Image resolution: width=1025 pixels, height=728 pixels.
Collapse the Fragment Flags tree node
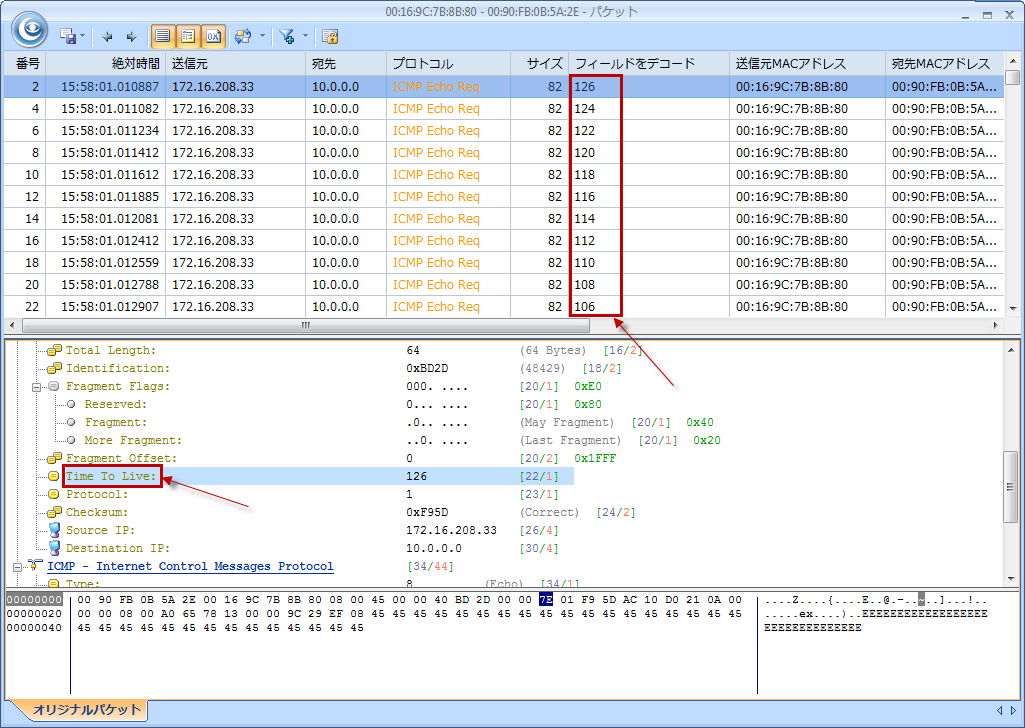click(x=38, y=386)
